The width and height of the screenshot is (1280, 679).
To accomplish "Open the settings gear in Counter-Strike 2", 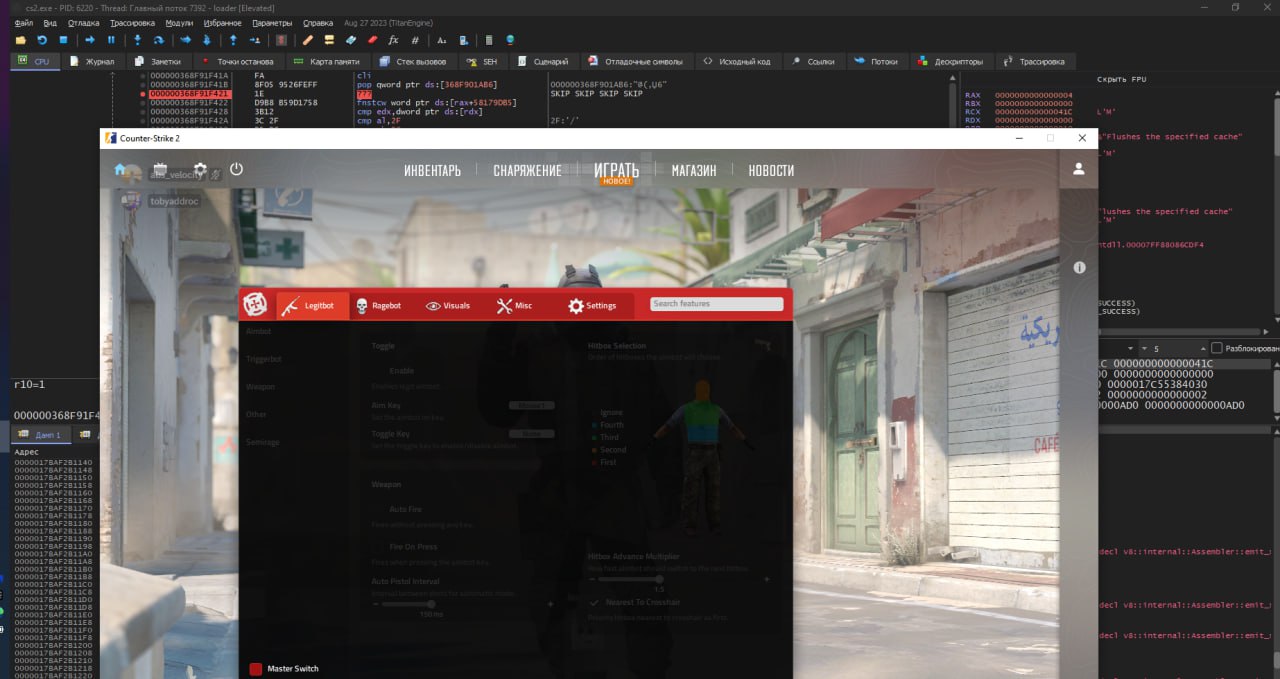I will point(200,170).
